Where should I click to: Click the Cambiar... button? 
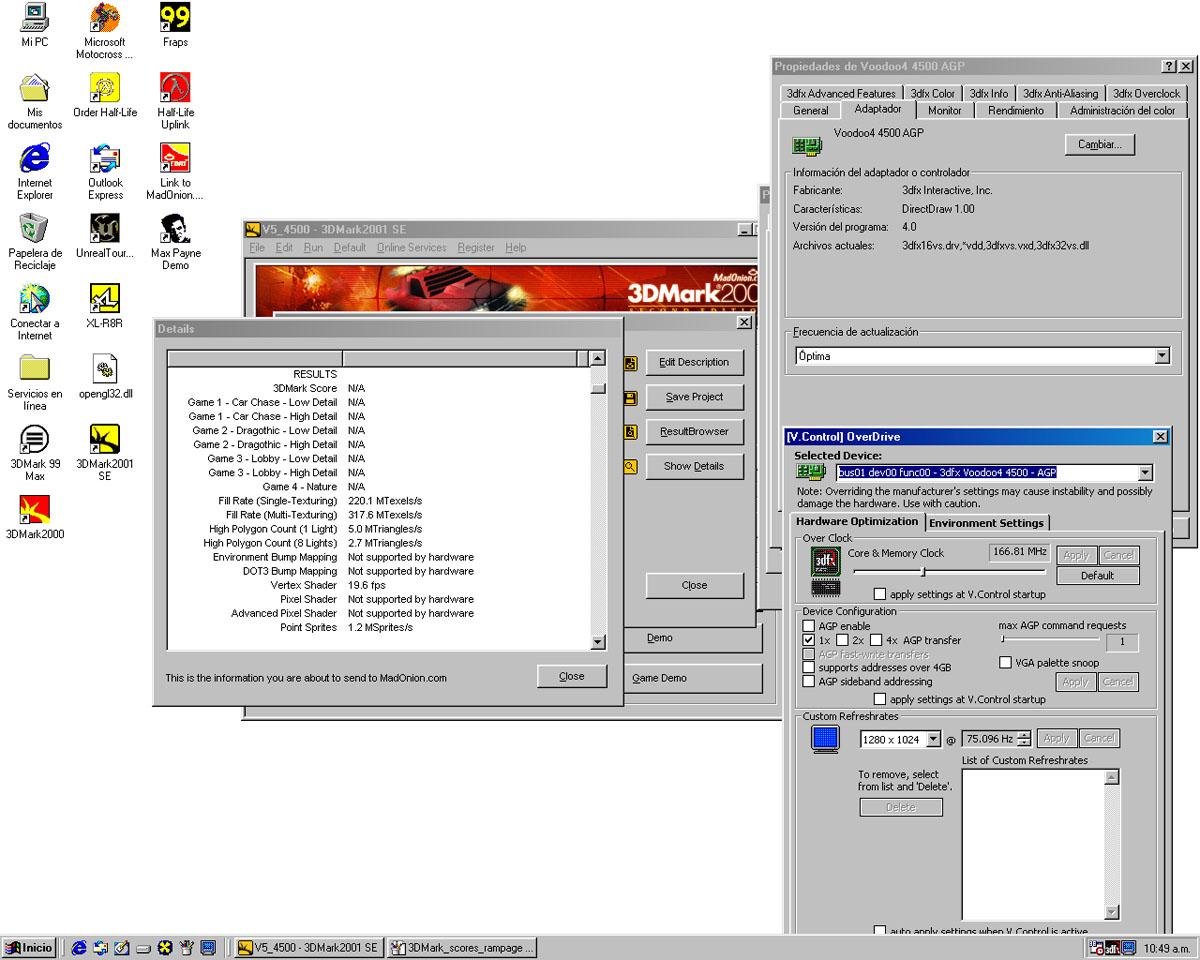point(1100,144)
